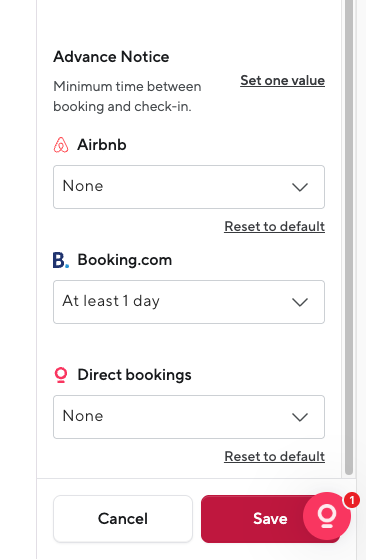The image size is (366, 560).
Task: Click the Cancel button
Action: pos(123,519)
